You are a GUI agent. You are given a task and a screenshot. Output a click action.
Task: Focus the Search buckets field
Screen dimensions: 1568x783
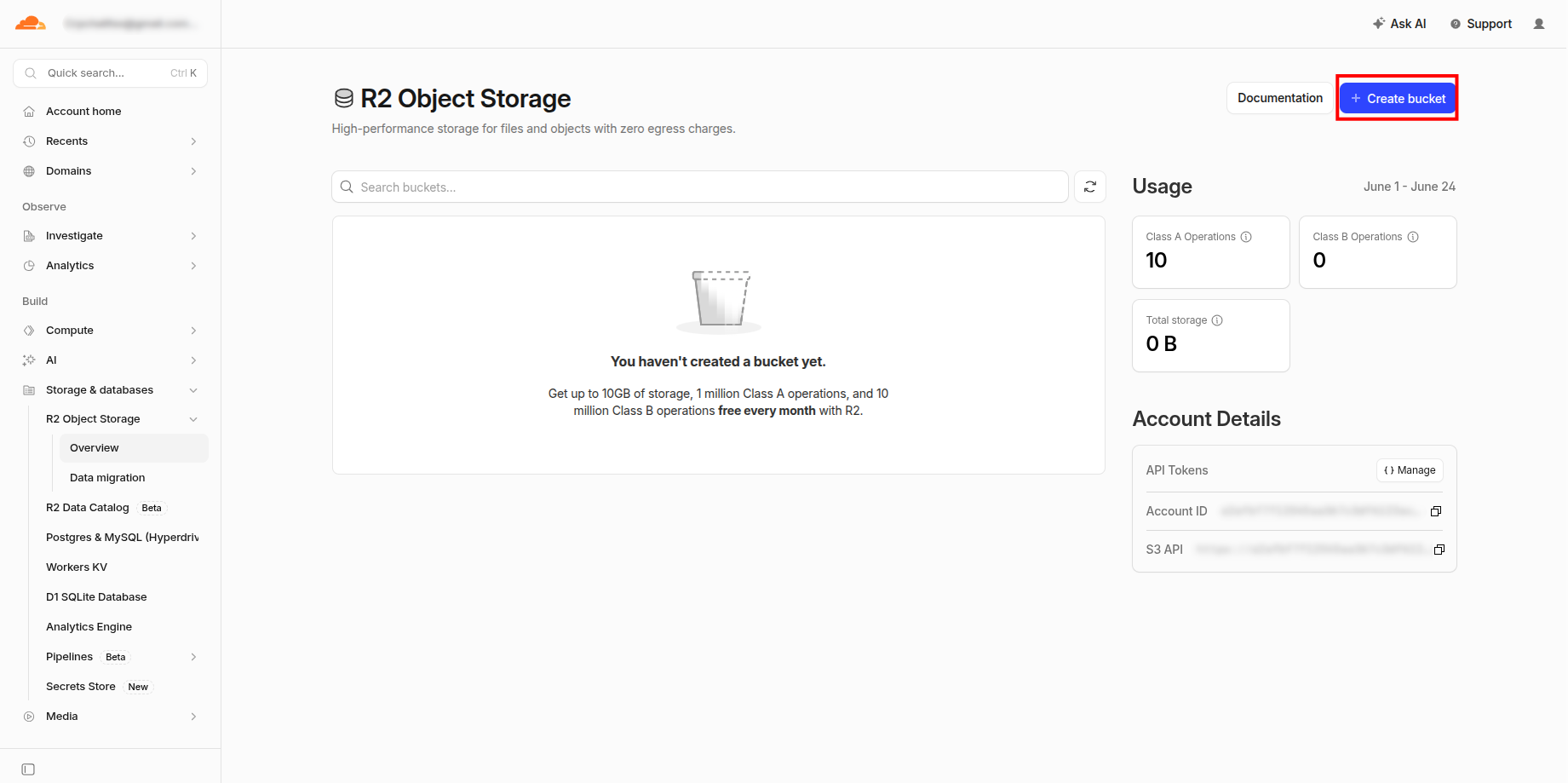pyautogui.click(x=700, y=187)
